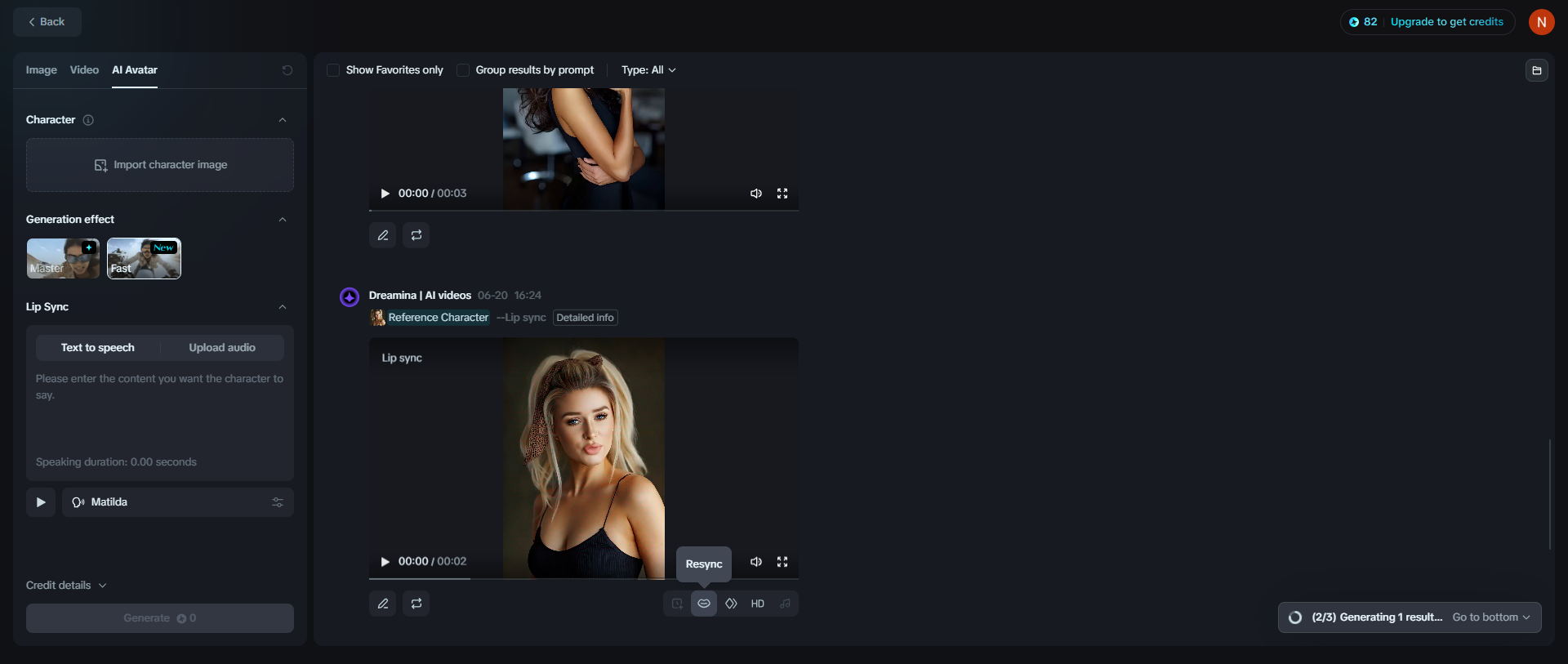Screen dimensions: 1568x664
Task: Switch to the Video tab
Action: click(84, 70)
